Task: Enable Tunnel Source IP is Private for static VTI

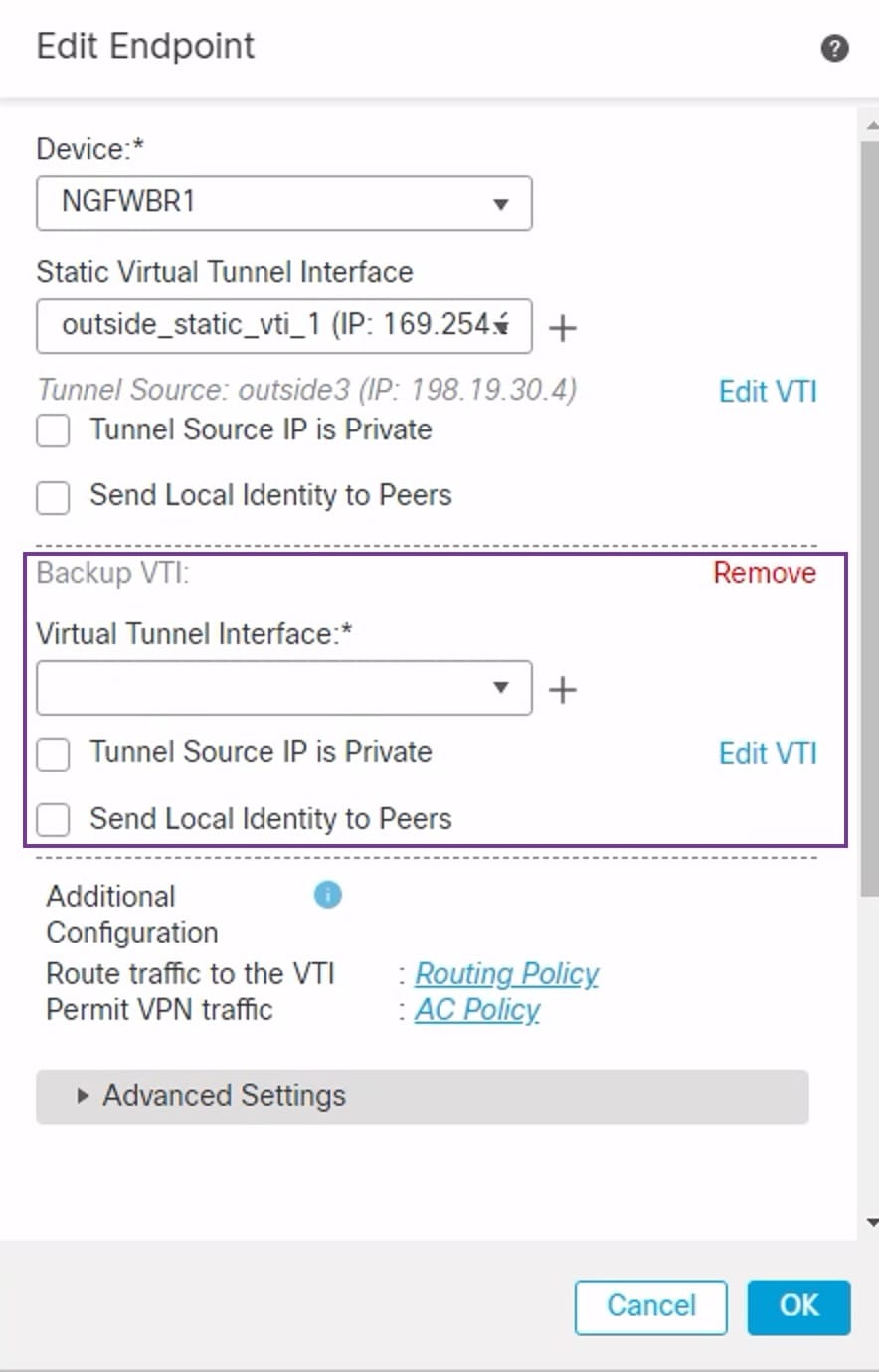Action: 53,430
